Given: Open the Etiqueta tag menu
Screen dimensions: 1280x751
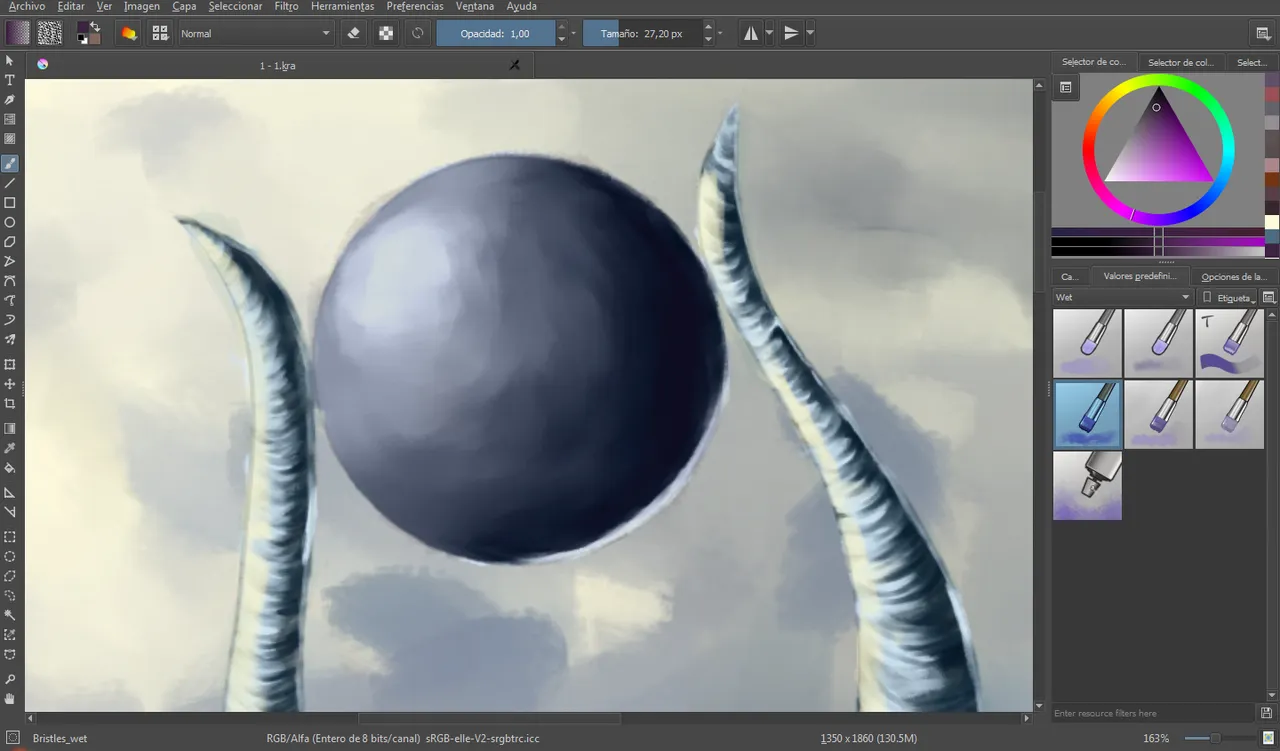Looking at the screenshot, I should pos(1228,297).
